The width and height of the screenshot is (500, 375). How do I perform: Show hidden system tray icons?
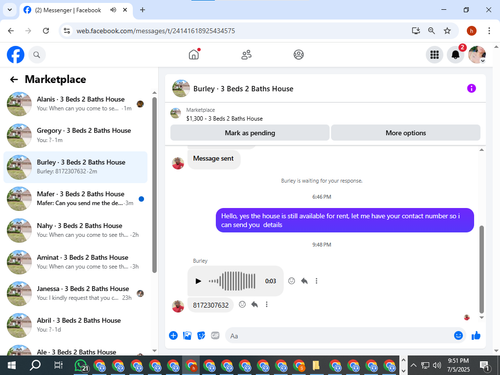(x=413, y=365)
